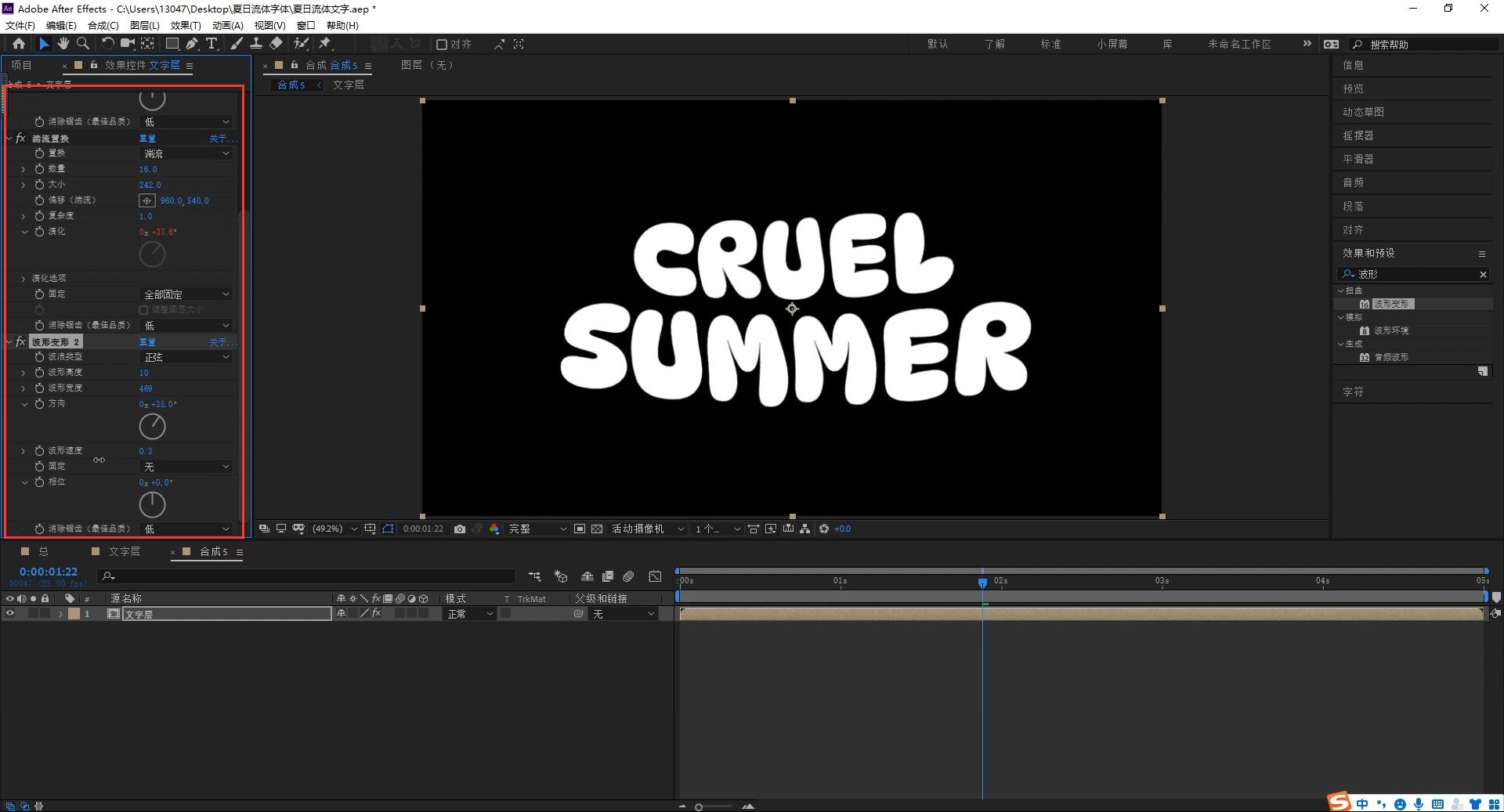Go to the Home screen icon

(19, 44)
